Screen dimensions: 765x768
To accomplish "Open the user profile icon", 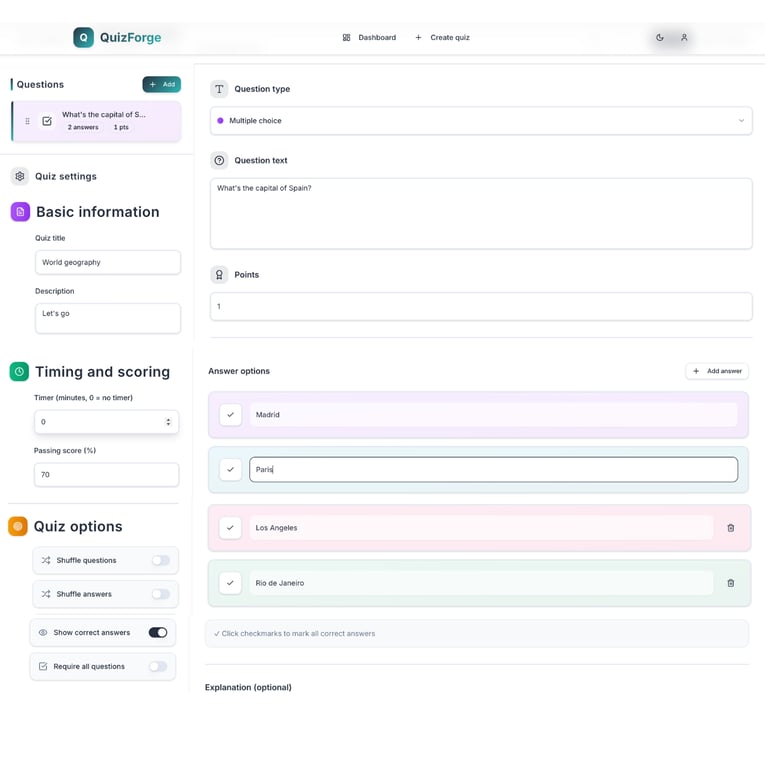I will [x=684, y=38].
